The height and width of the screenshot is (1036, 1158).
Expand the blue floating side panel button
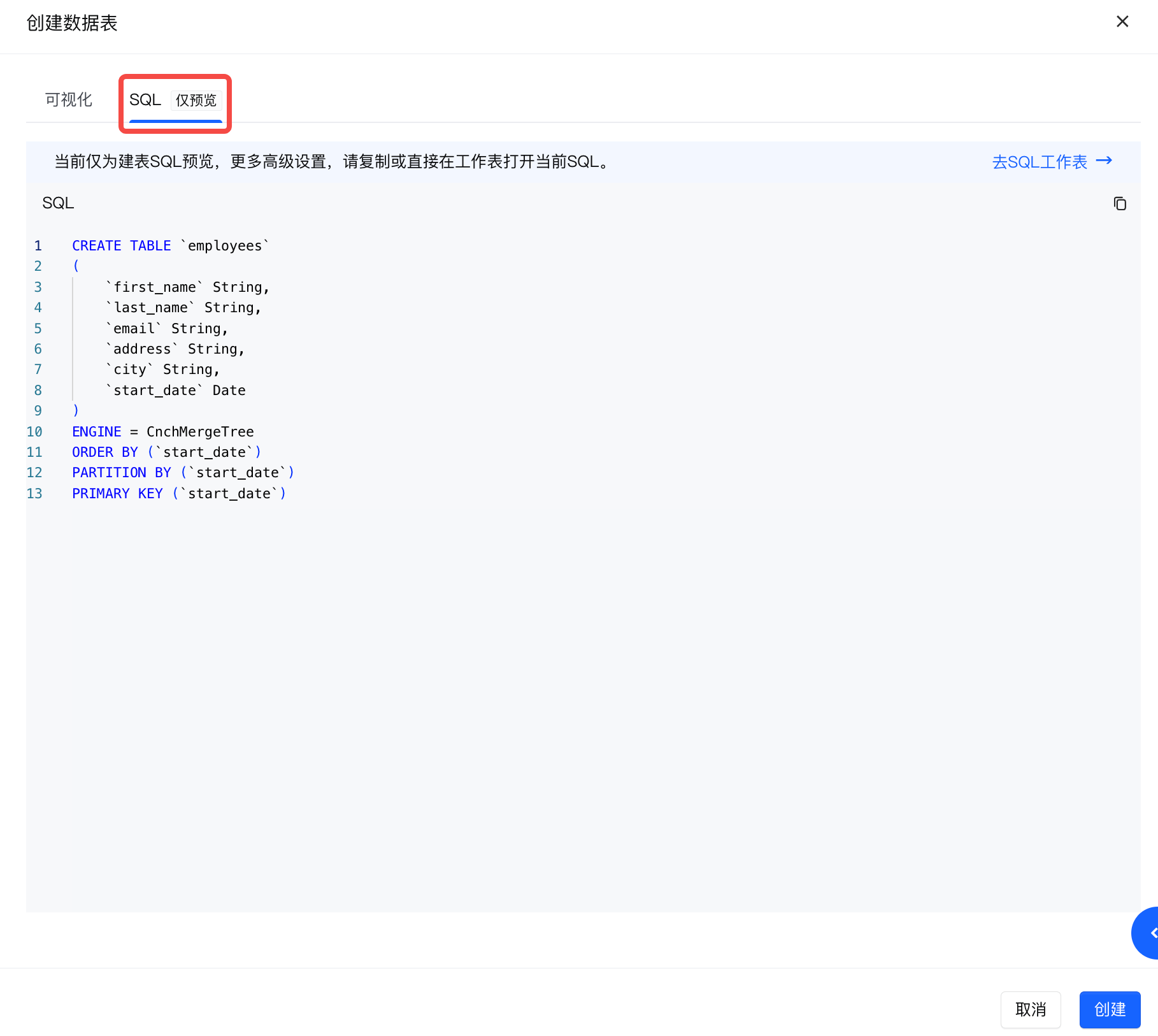(x=1147, y=933)
